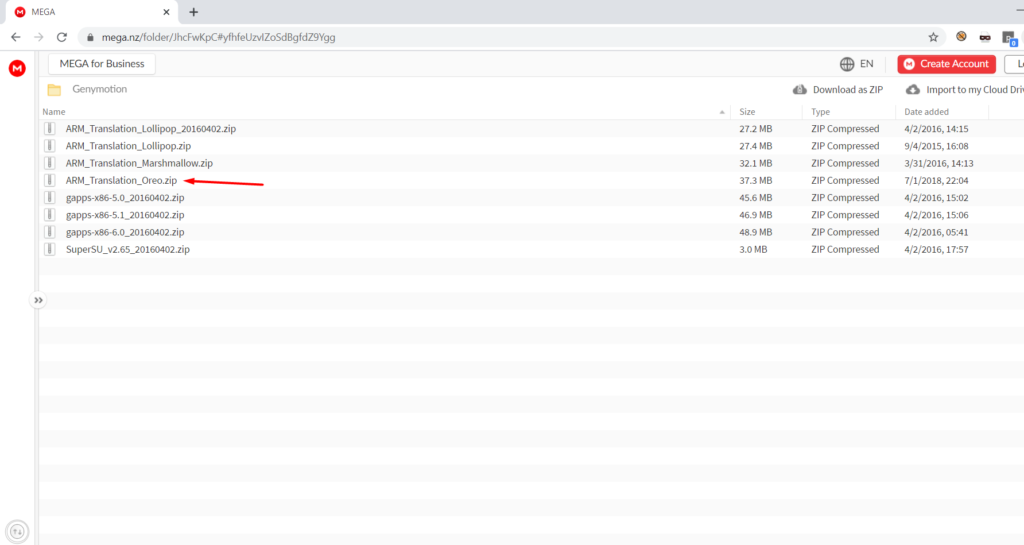Viewport: 1024px width, 545px height.
Task: Select ARM_Translation_Oreo.zip file name
Action: coord(121,180)
